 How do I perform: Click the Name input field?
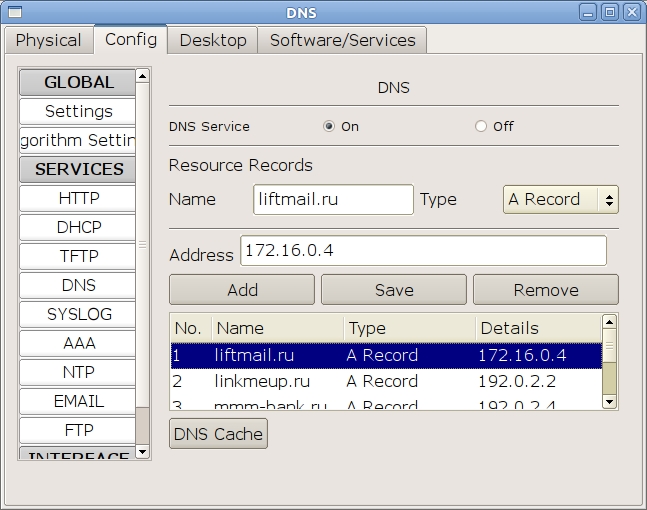point(333,199)
